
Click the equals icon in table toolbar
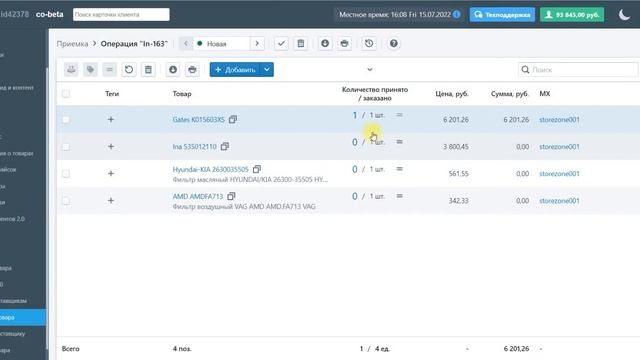tap(109, 70)
